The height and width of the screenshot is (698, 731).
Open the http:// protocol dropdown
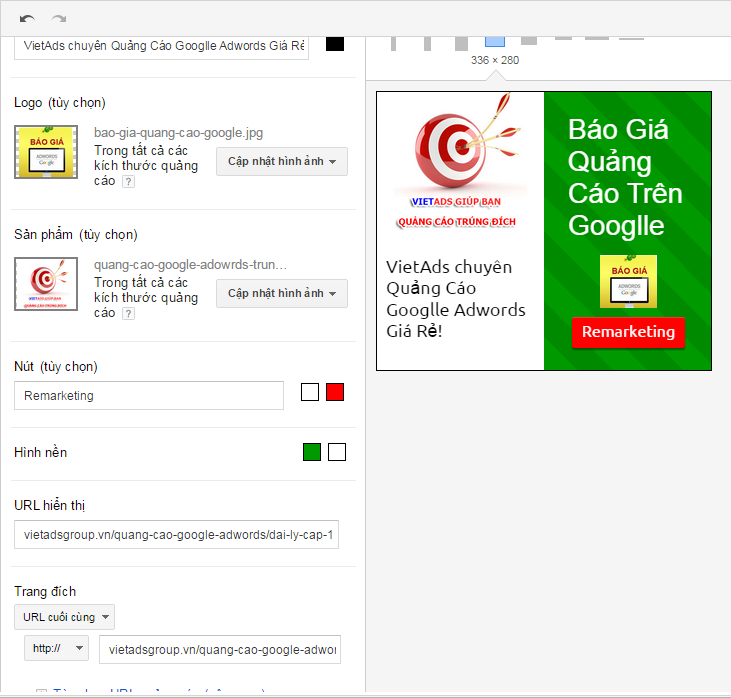coord(57,648)
